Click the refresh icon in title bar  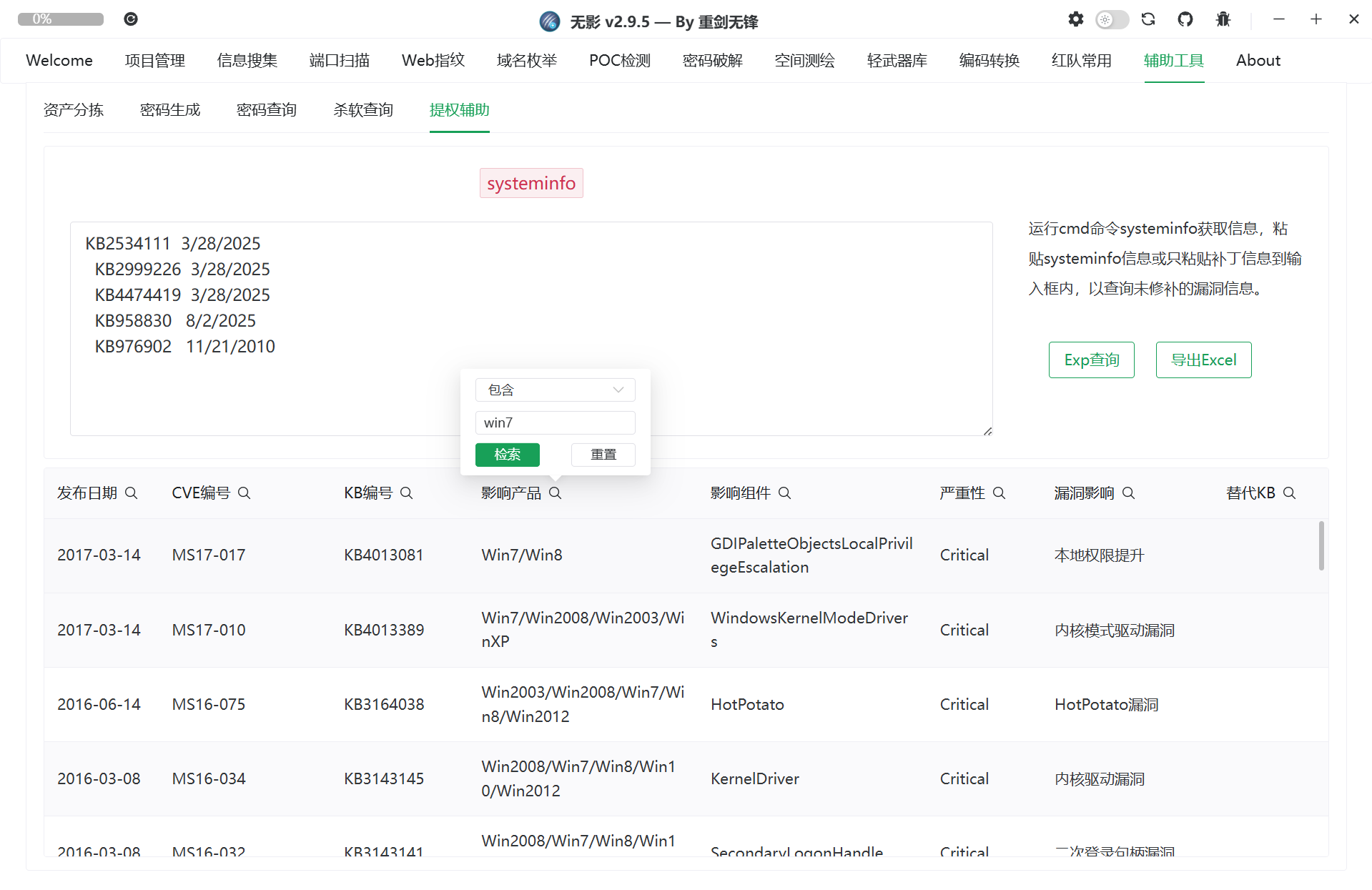(x=1148, y=19)
